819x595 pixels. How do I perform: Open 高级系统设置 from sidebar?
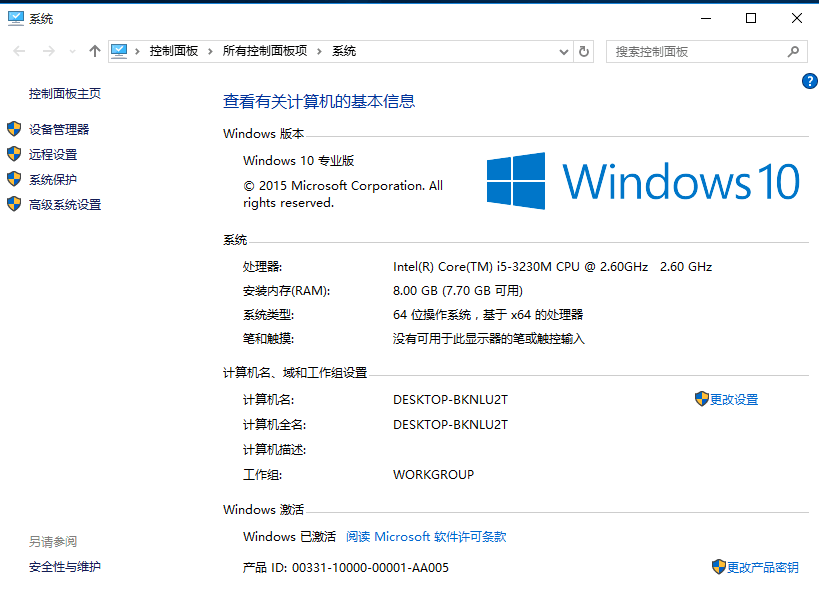65,205
